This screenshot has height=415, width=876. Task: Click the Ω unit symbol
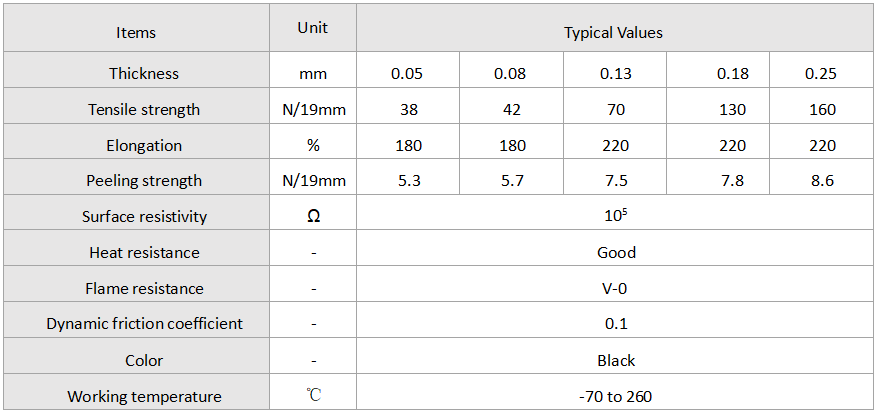click(x=313, y=217)
